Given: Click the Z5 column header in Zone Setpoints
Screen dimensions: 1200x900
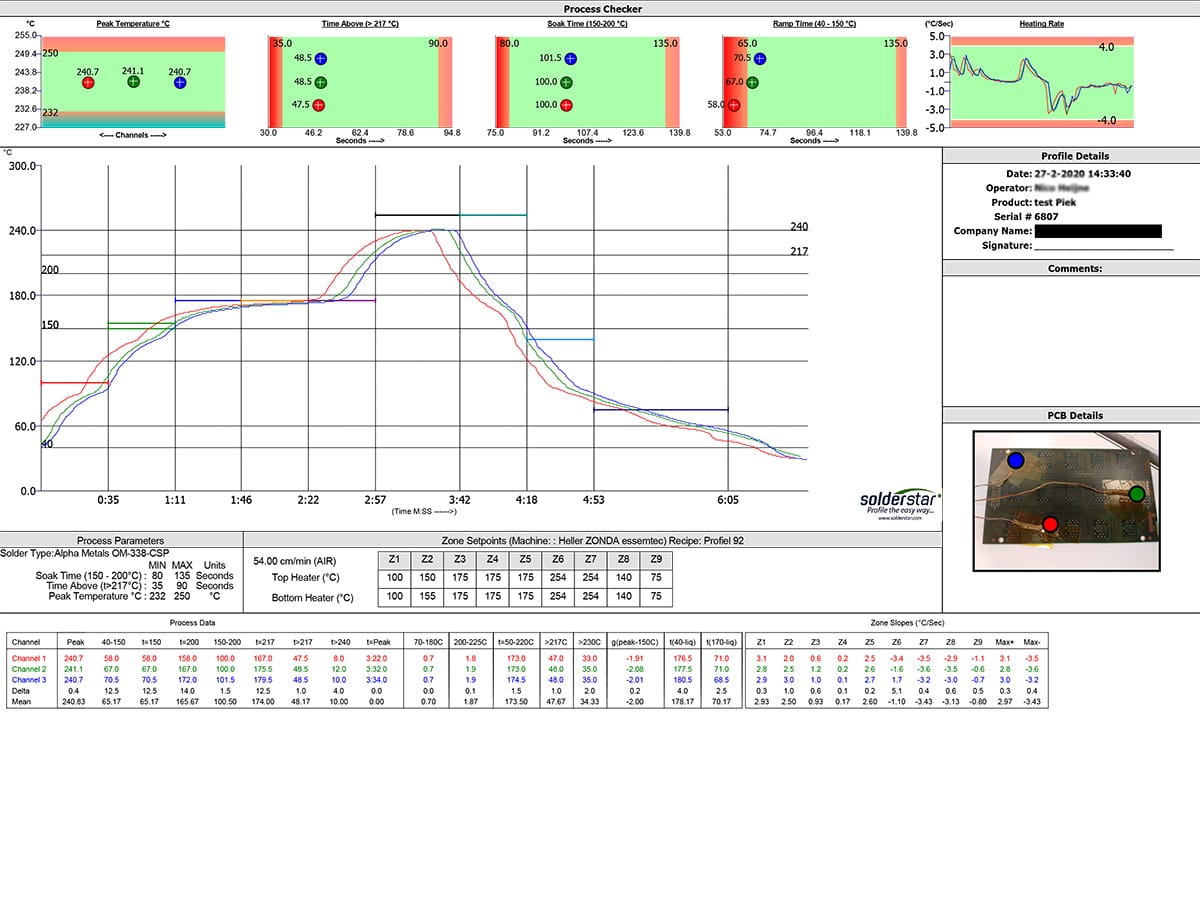Looking at the screenshot, I should pyautogui.click(x=524, y=560).
